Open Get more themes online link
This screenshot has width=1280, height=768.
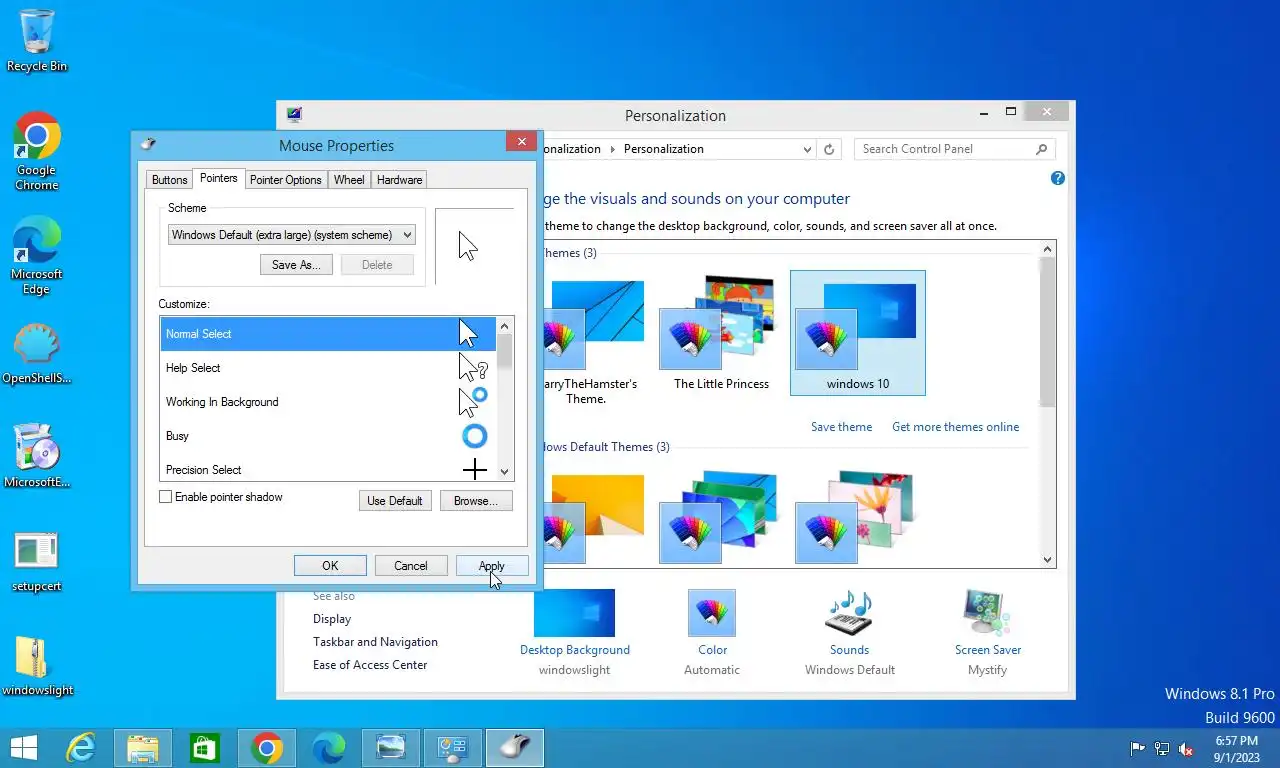coord(955,427)
